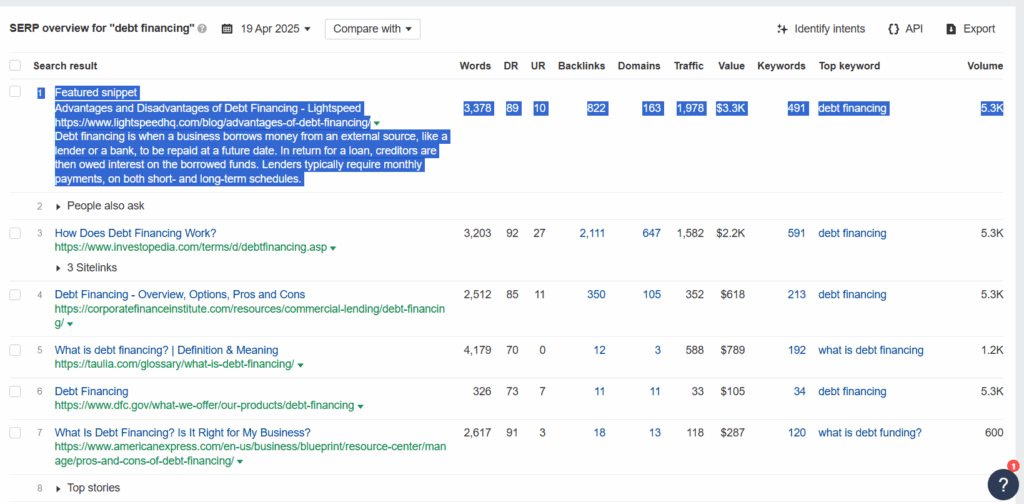Open the Compare with dropdown
This screenshot has height=504, width=1024.
[372, 29]
